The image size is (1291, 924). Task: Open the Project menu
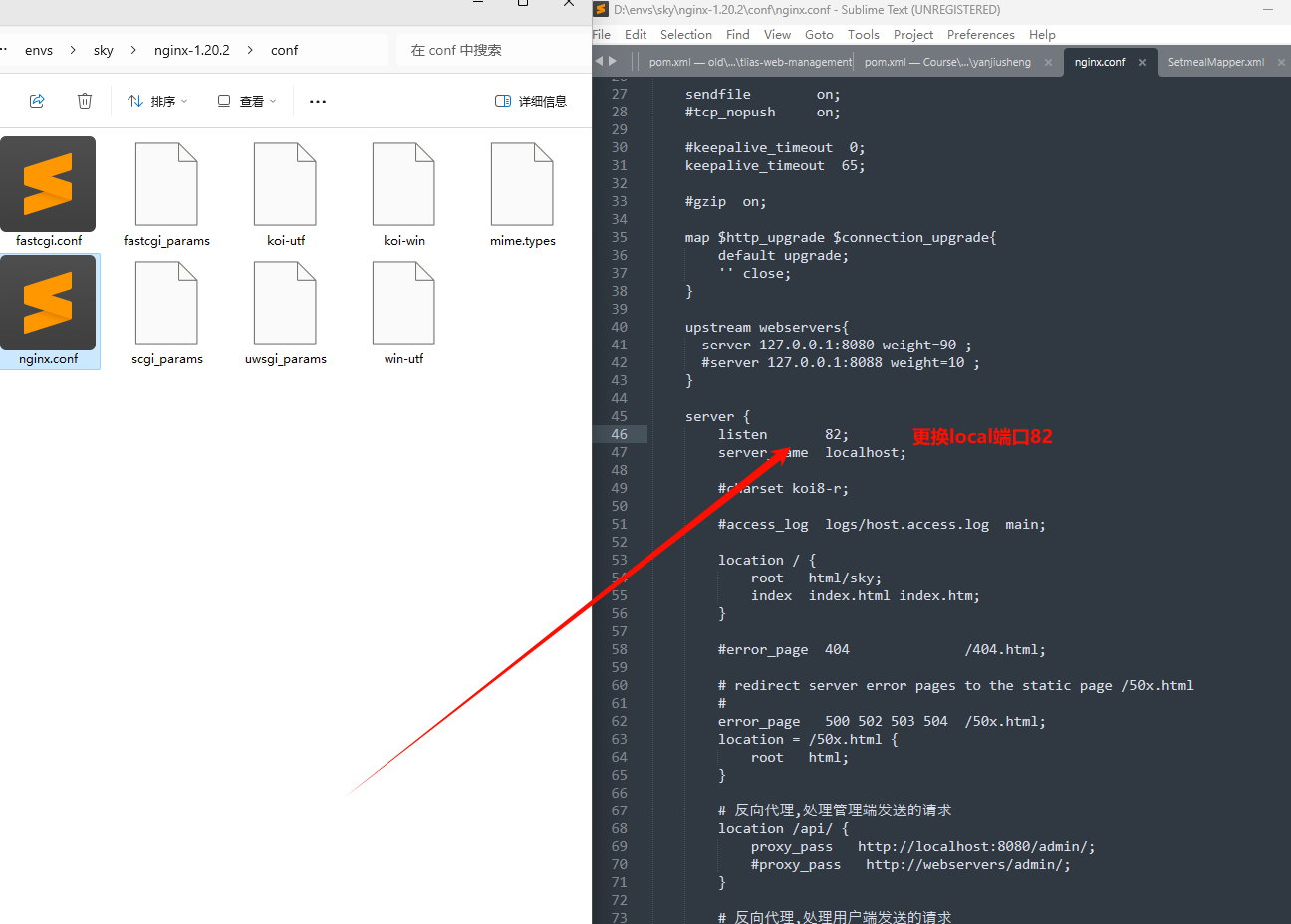tap(913, 34)
